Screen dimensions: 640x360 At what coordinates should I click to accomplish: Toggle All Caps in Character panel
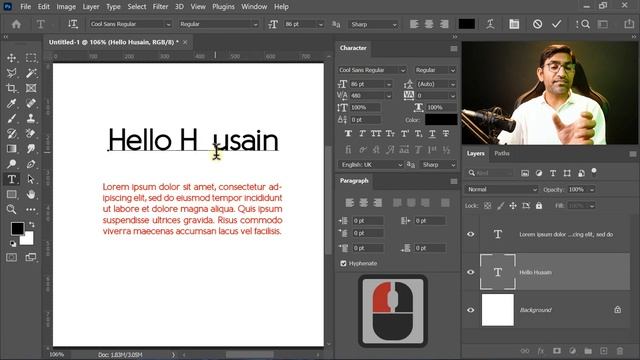[x=376, y=133]
